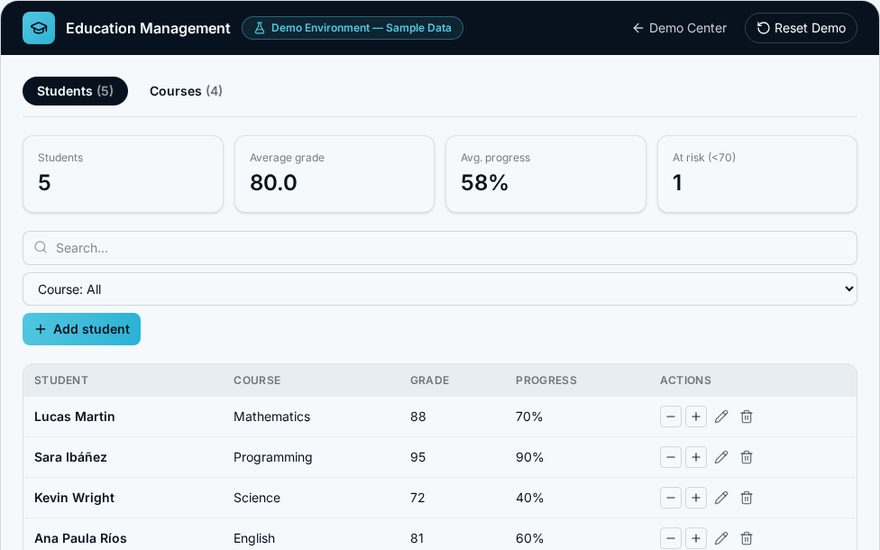This screenshot has width=880, height=550.
Task: Click grade value 95
Action: tap(418, 457)
